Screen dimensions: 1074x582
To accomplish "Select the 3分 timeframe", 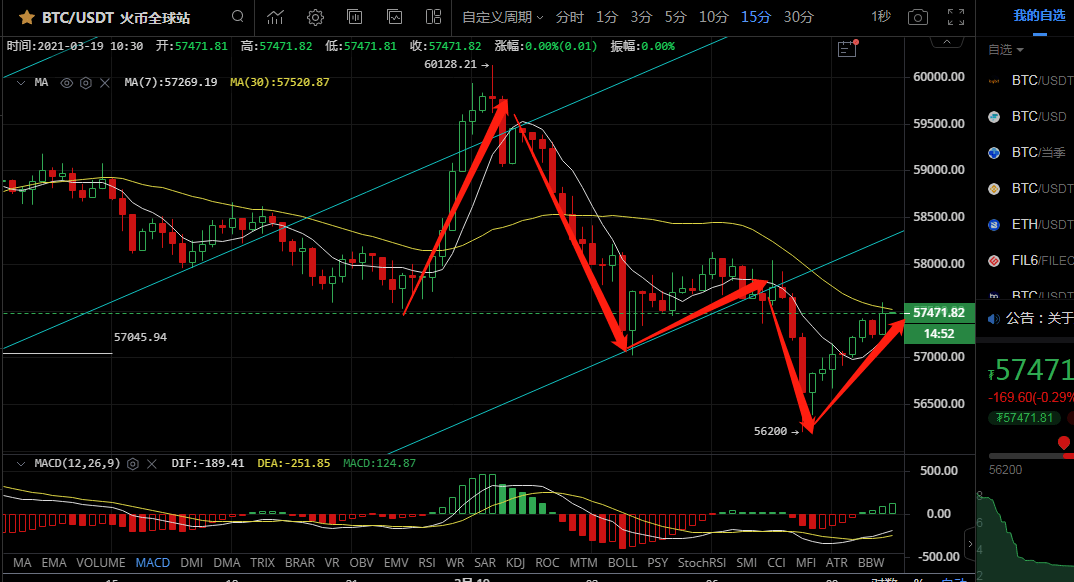I will click(x=641, y=17).
